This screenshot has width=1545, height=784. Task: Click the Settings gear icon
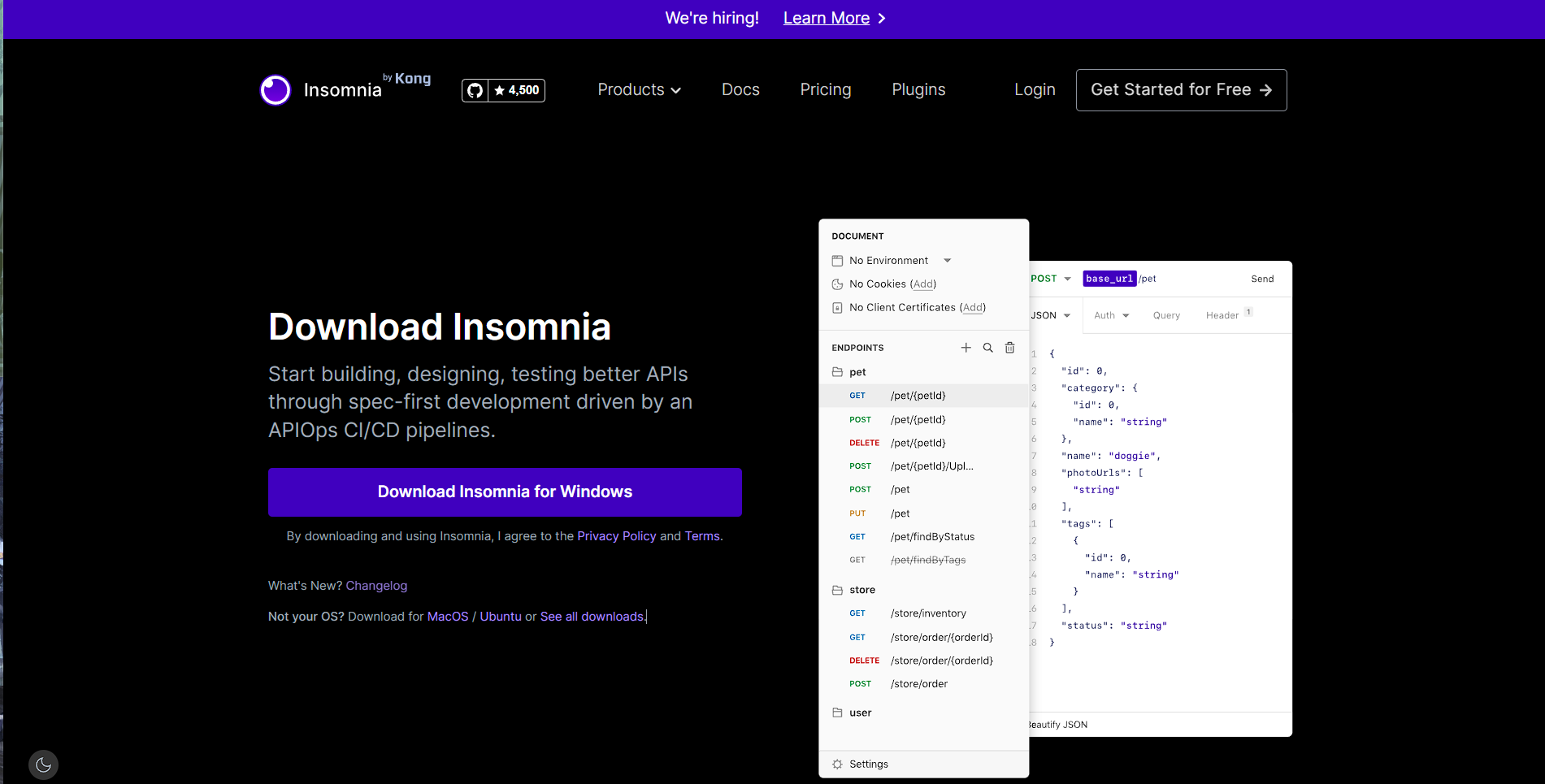837,765
